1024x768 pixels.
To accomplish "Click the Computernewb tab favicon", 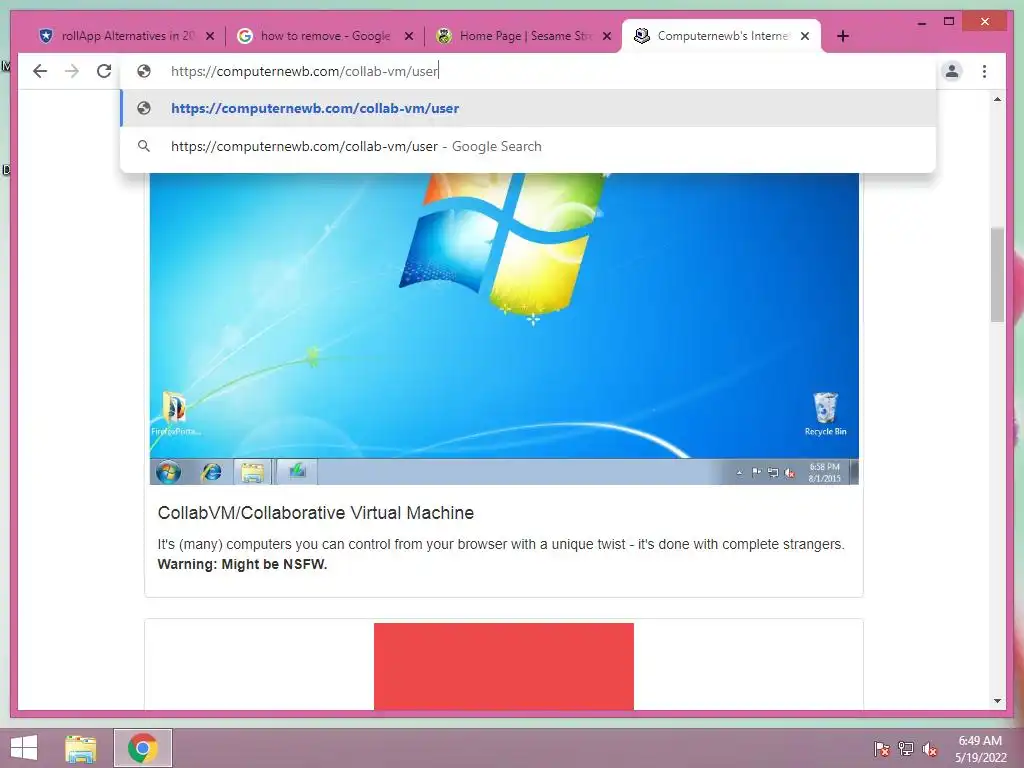I will pyautogui.click(x=642, y=36).
